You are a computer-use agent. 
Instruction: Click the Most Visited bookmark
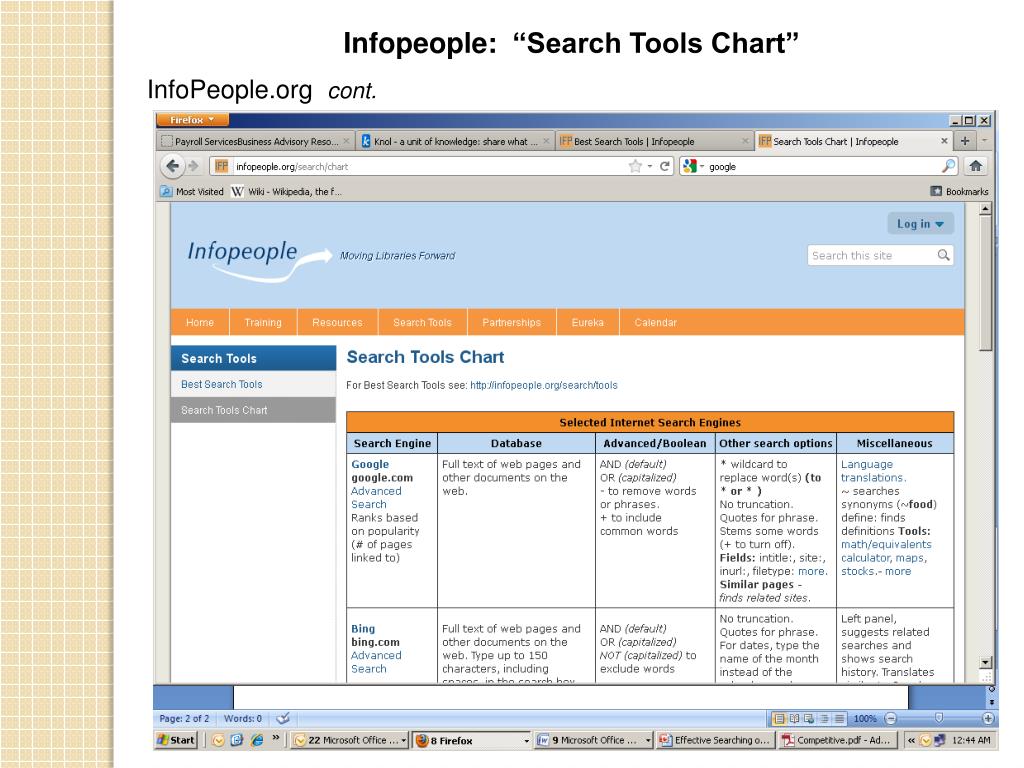coord(192,191)
